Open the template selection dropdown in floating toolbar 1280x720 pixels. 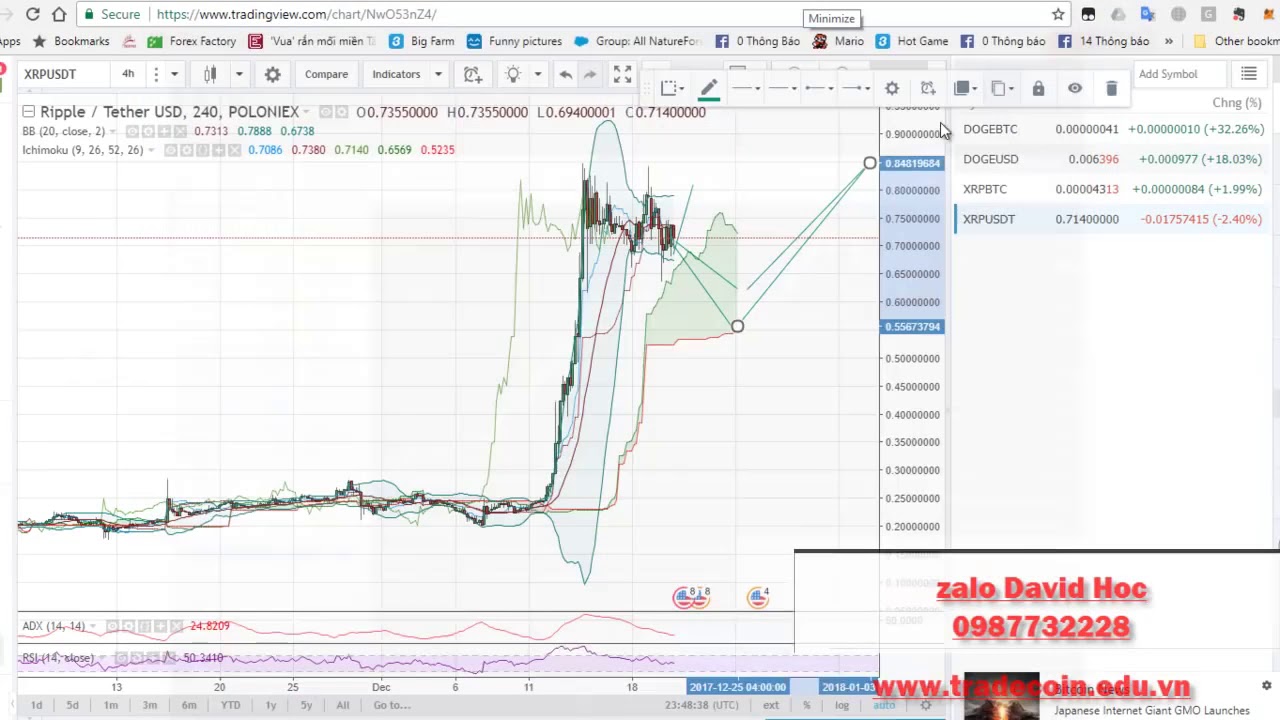pos(673,88)
